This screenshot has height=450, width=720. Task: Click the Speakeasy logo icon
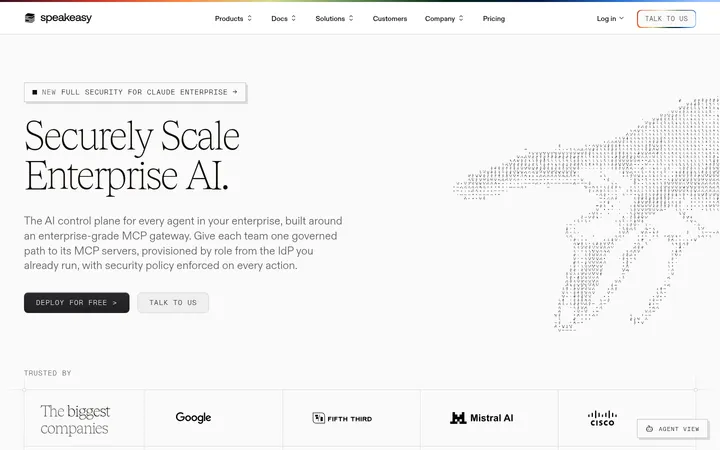[x=30, y=18]
